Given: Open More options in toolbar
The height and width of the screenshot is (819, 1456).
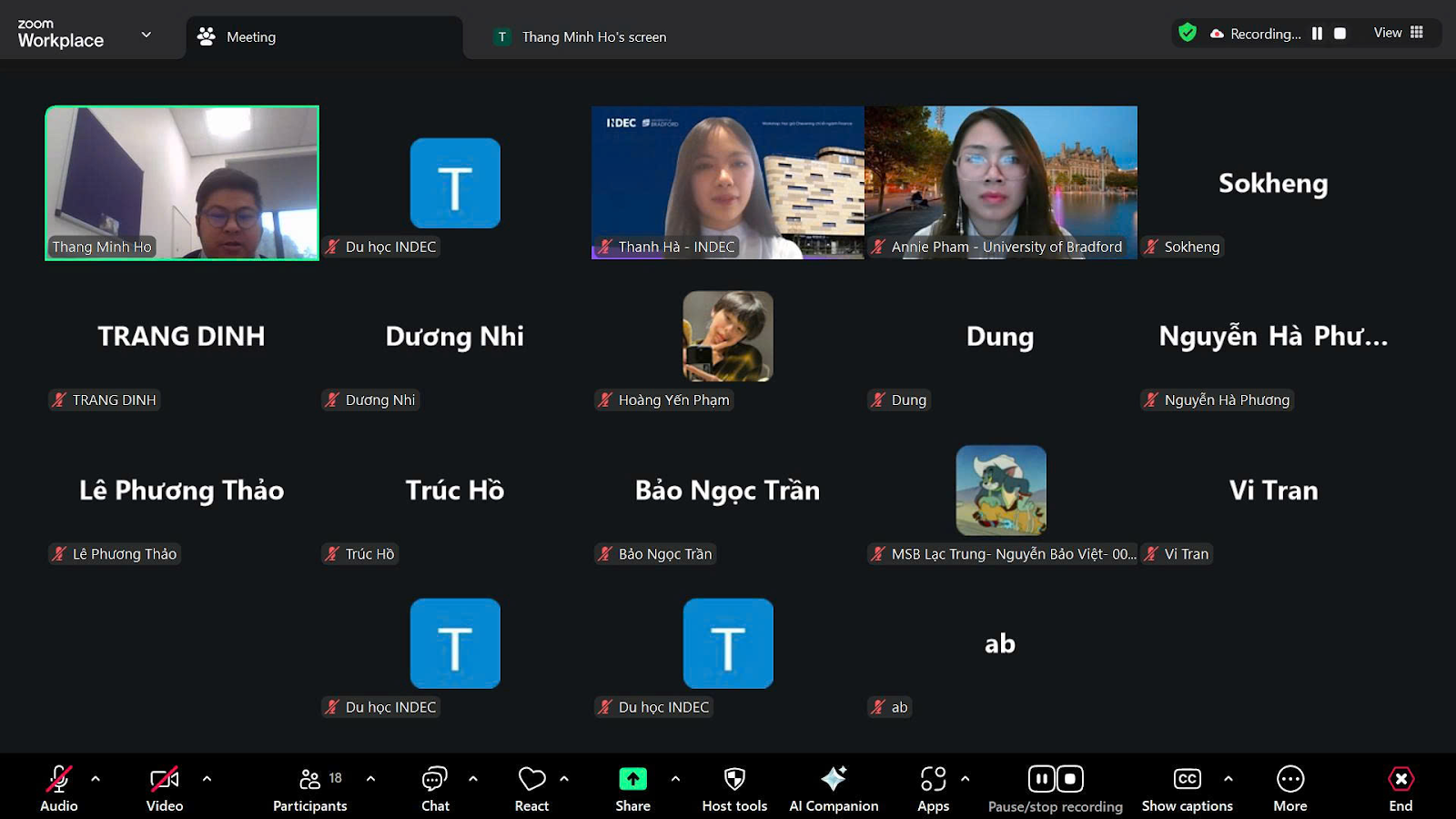Looking at the screenshot, I should 1289,789.
